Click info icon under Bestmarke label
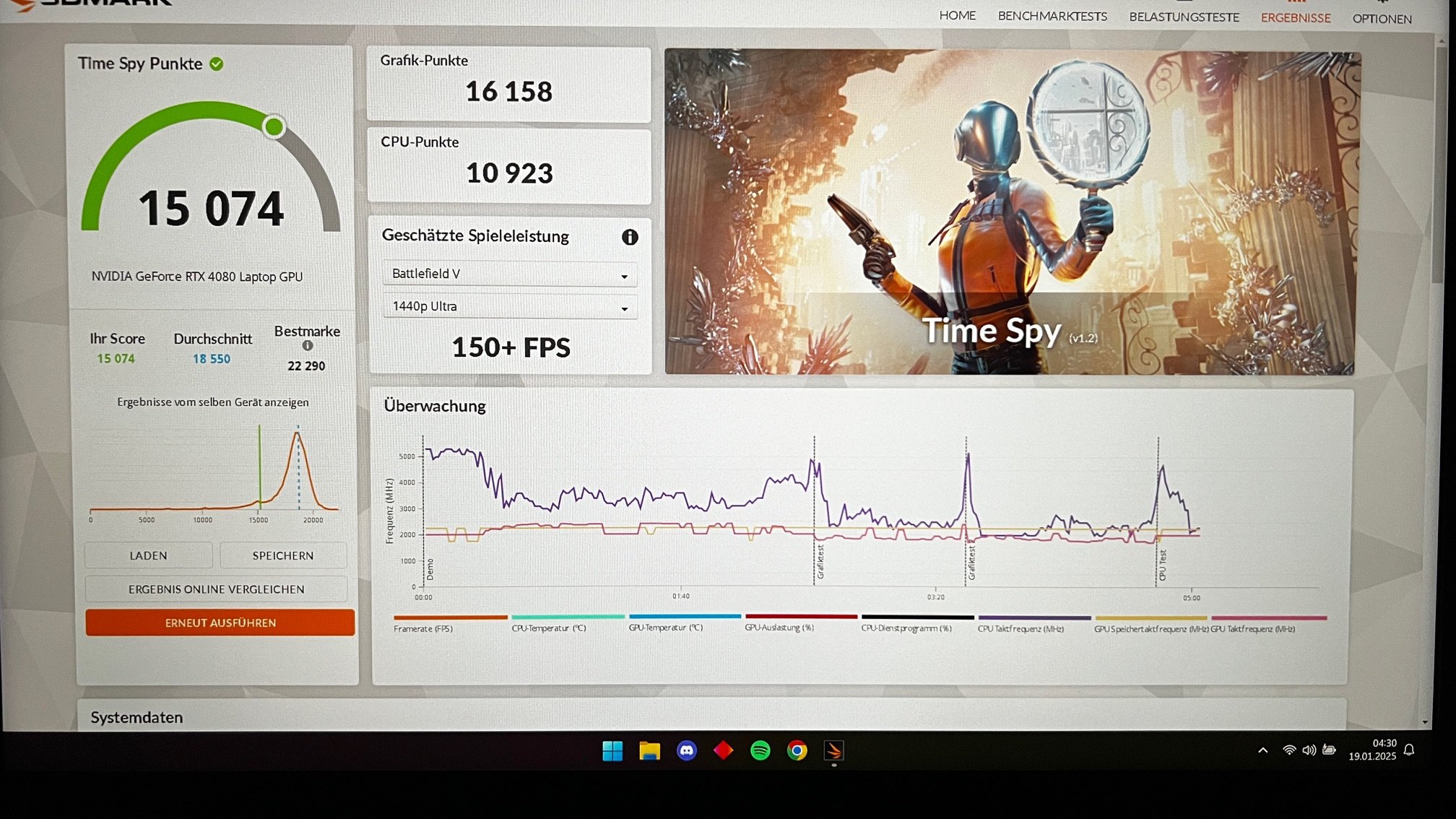The height and width of the screenshot is (819, 1456). [308, 346]
